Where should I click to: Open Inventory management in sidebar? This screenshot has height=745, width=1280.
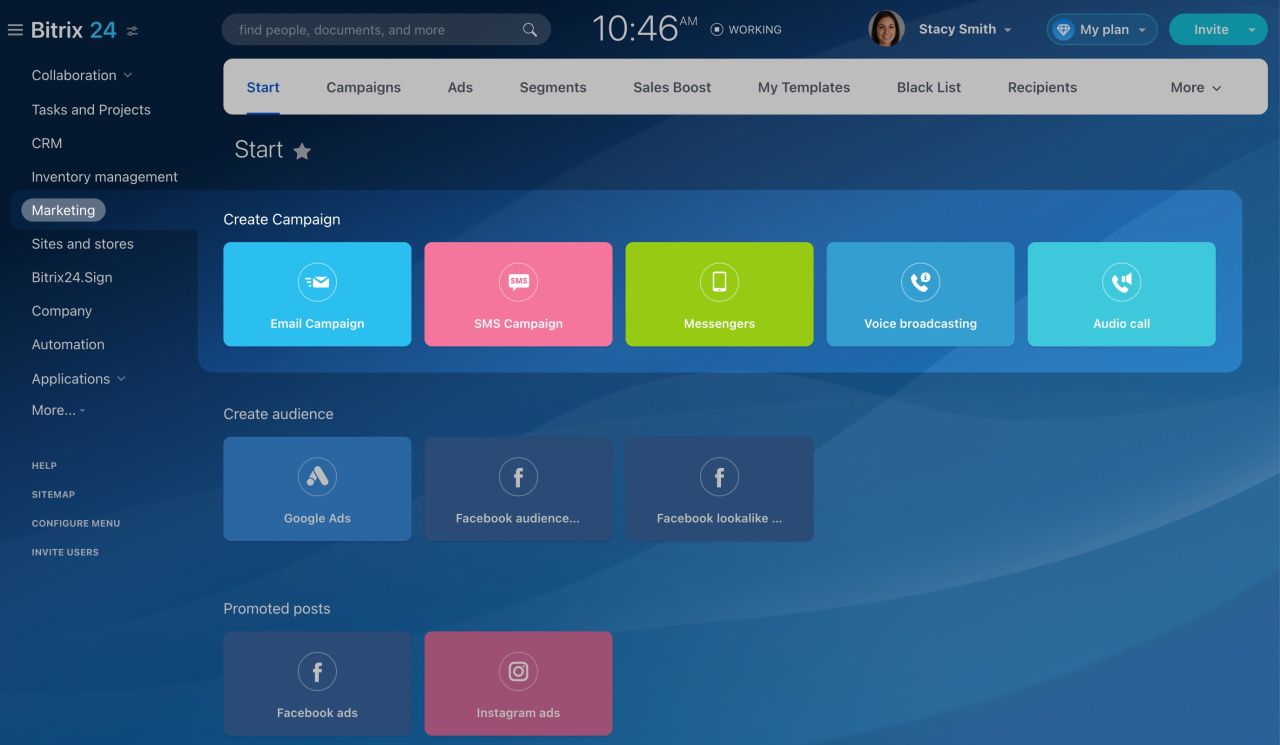pos(105,177)
